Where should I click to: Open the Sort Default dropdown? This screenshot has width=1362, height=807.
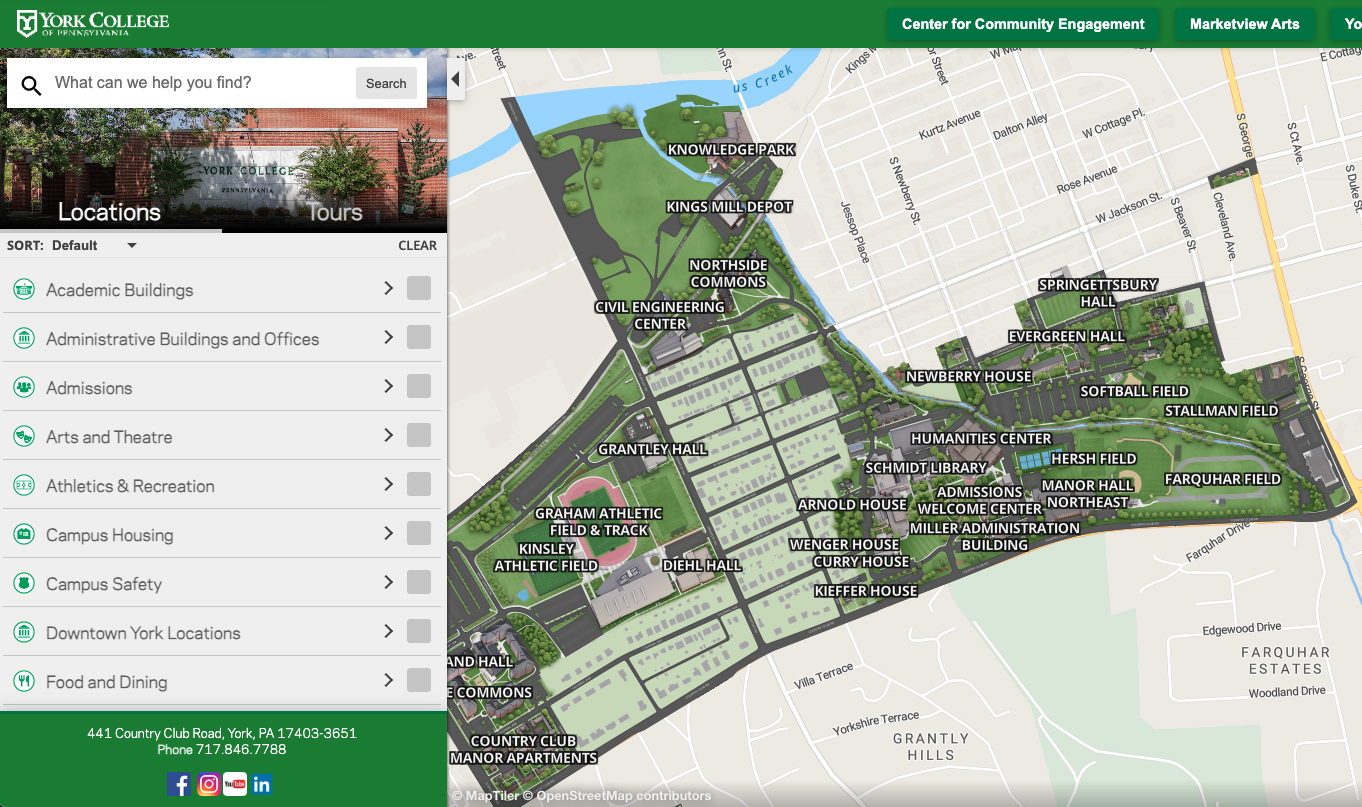coord(94,245)
